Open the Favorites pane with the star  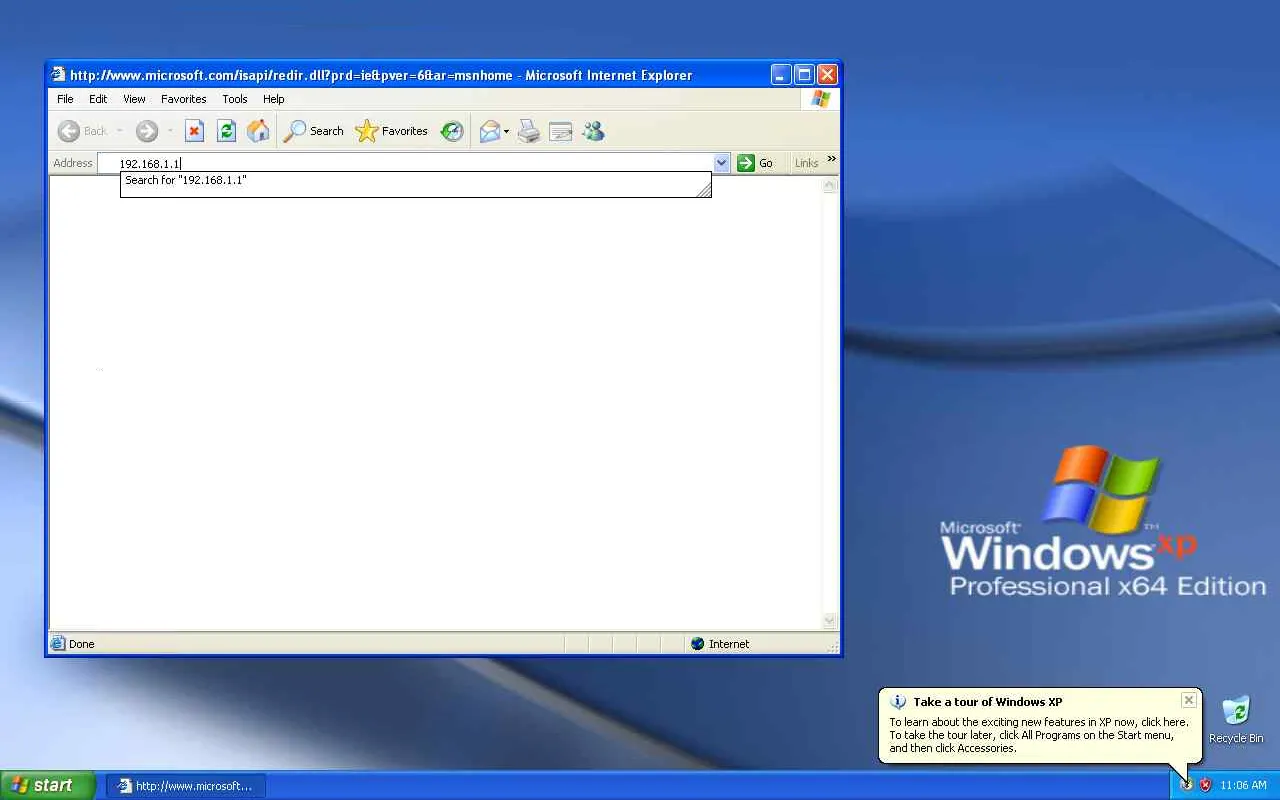click(x=392, y=131)
